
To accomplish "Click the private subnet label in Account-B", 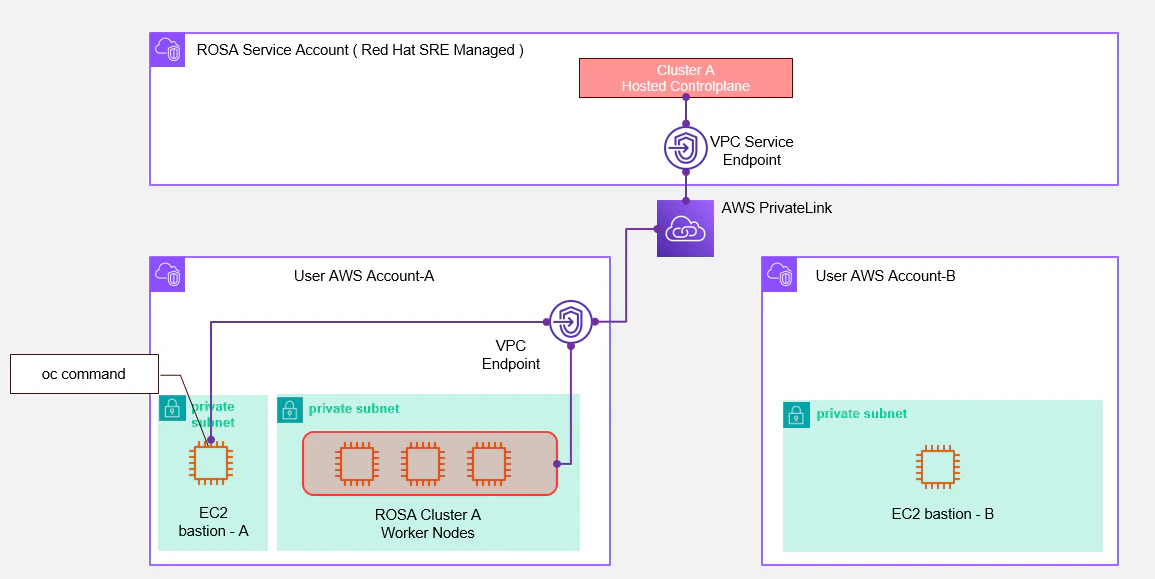I will (861, 413).
